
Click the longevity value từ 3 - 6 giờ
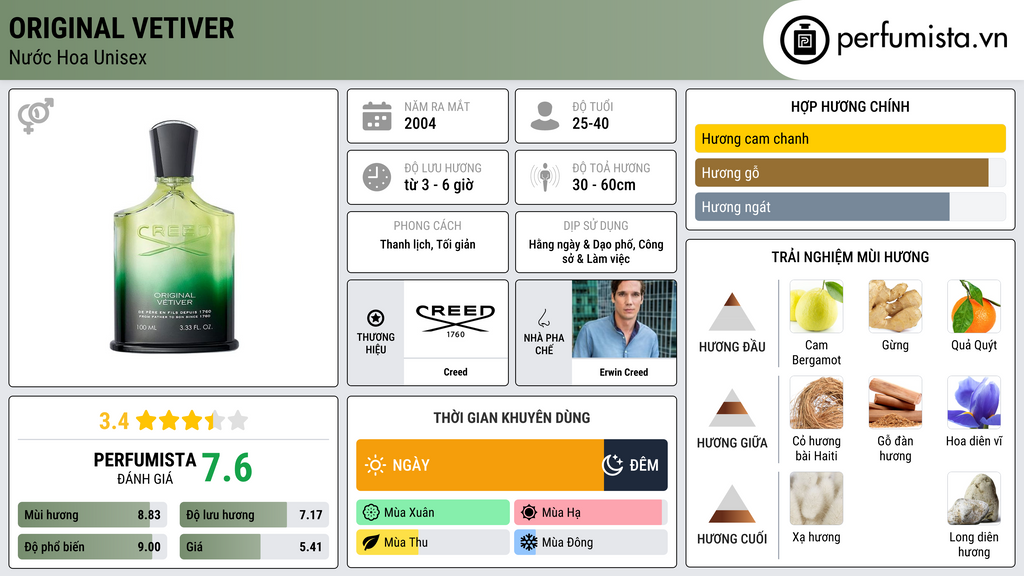[x=439, y=185]
